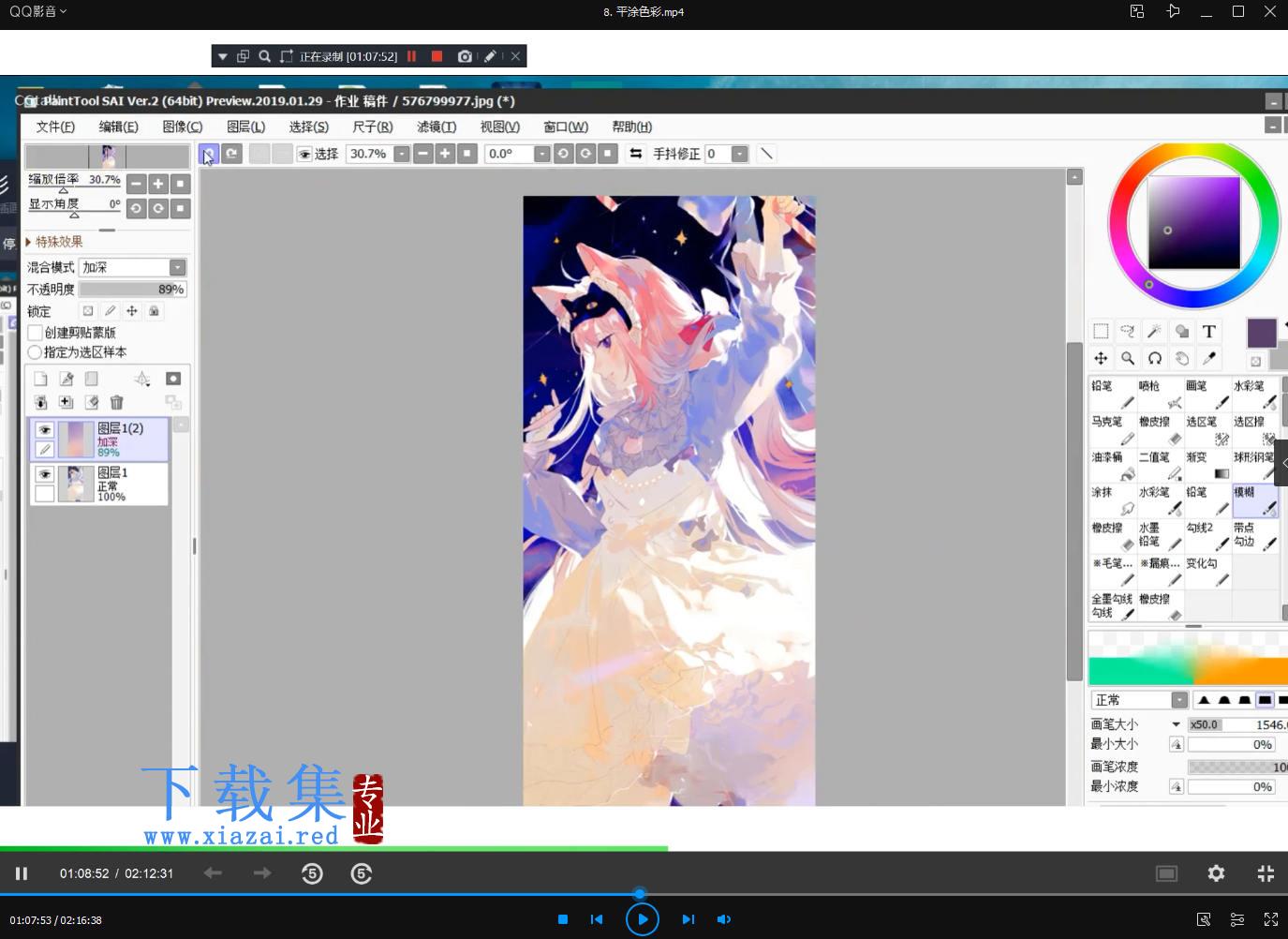1288x939 pixels.
Task: Hide the 图层1(2) layer
Action: click(44, 429)
